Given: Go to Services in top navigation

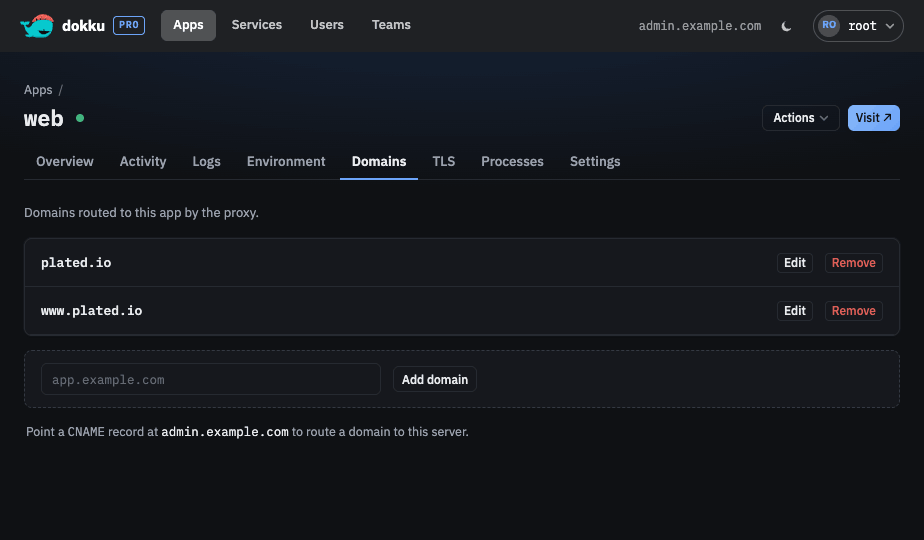Looking at the screenshot, I should coord(257,25).
